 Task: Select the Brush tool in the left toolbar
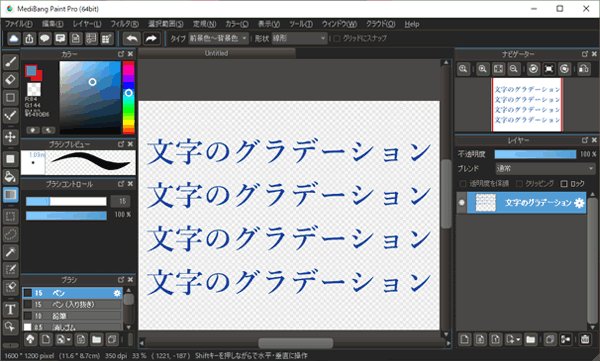[10, 62]
